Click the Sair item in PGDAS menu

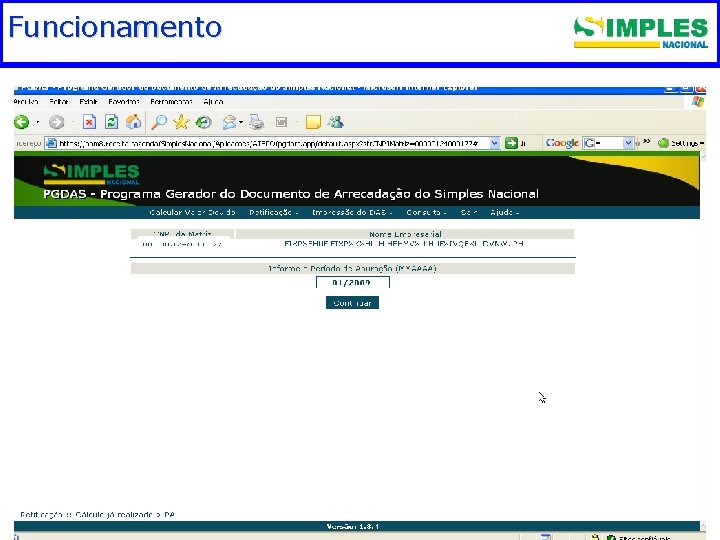[469, 212]
